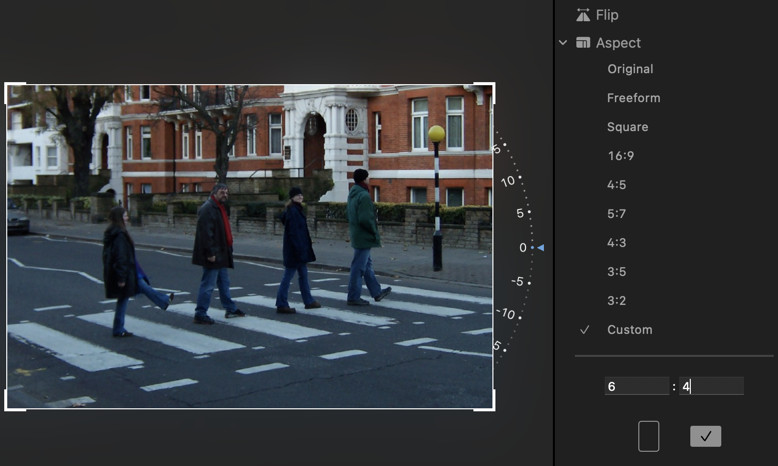Screen dimensions: 778x466
Task: Click the bottom-right crop corner handle
Action: [x=490, y=405]
